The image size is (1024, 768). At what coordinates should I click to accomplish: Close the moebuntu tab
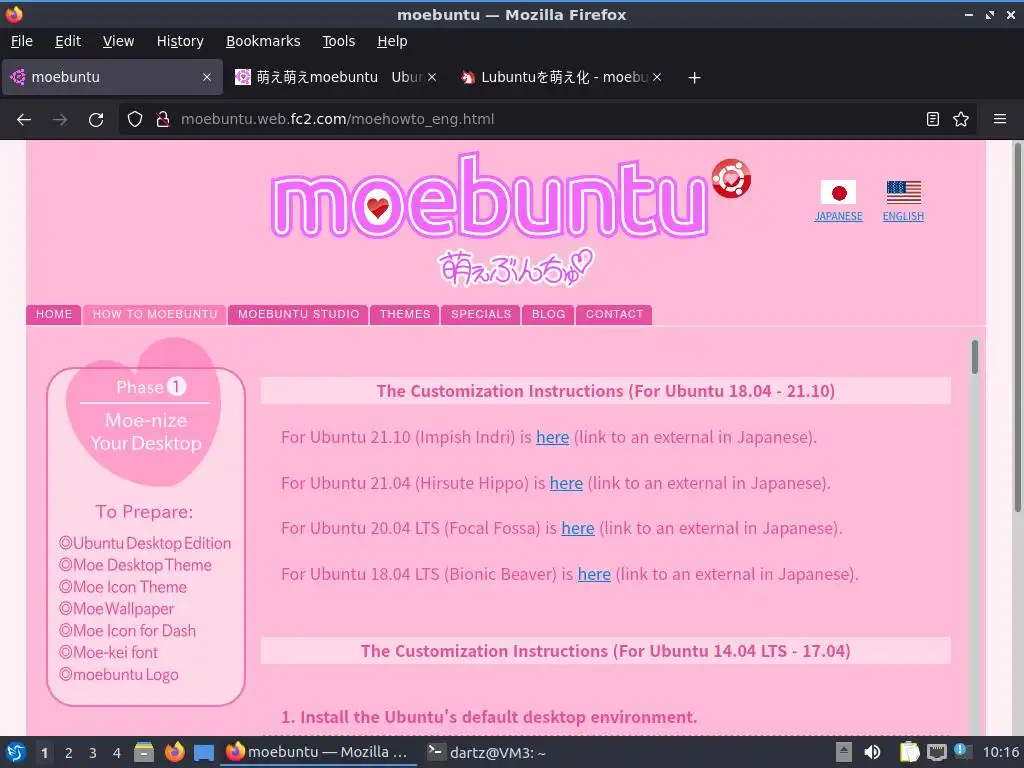pos(206,77)
